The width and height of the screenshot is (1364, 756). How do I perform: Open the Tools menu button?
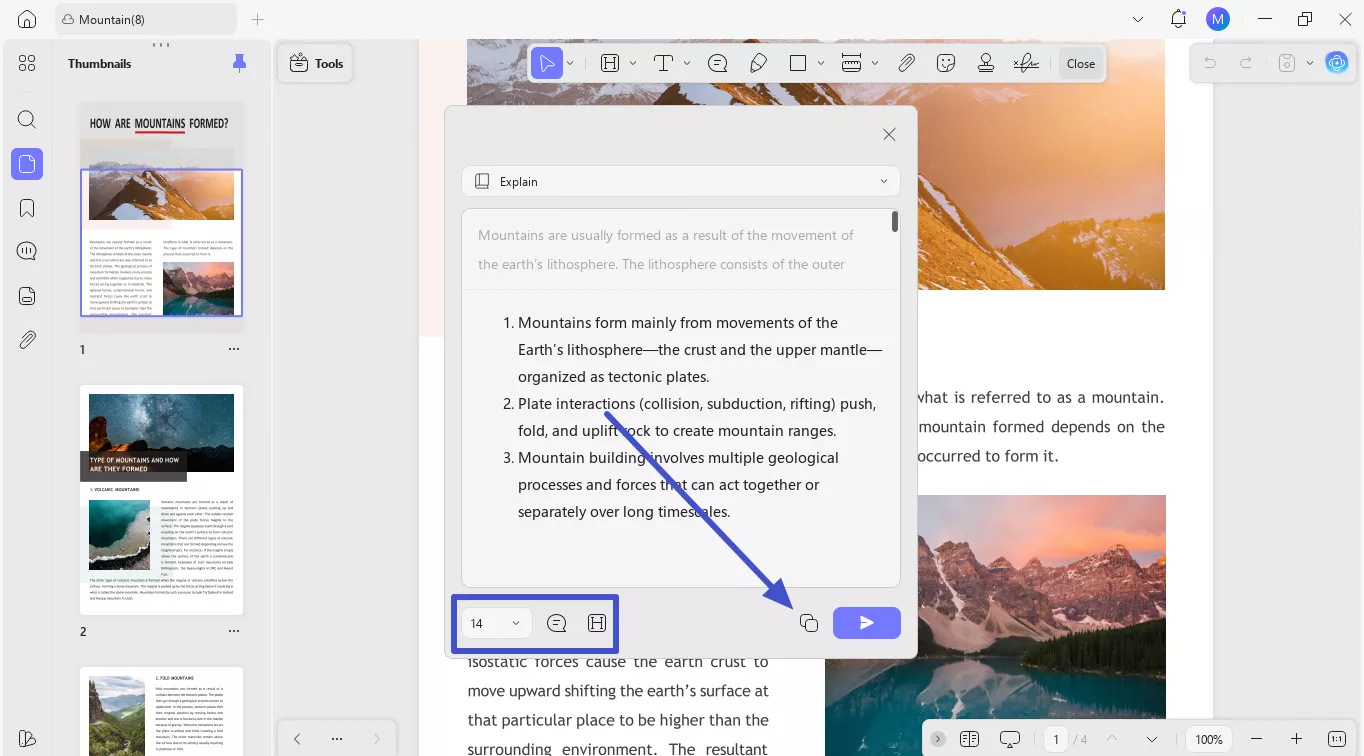(x=315, y=63)
